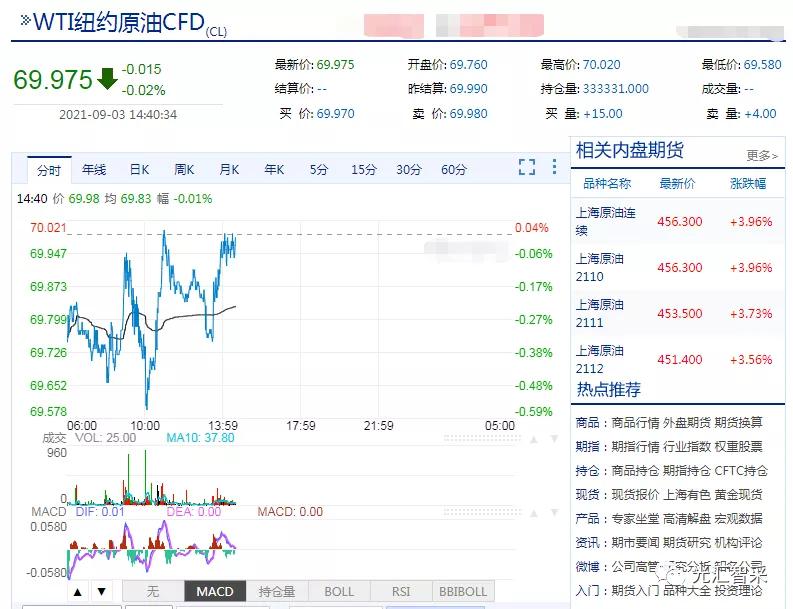Click the 宏观数据 link
793x609 pixels.
click(x=738, y=518)
